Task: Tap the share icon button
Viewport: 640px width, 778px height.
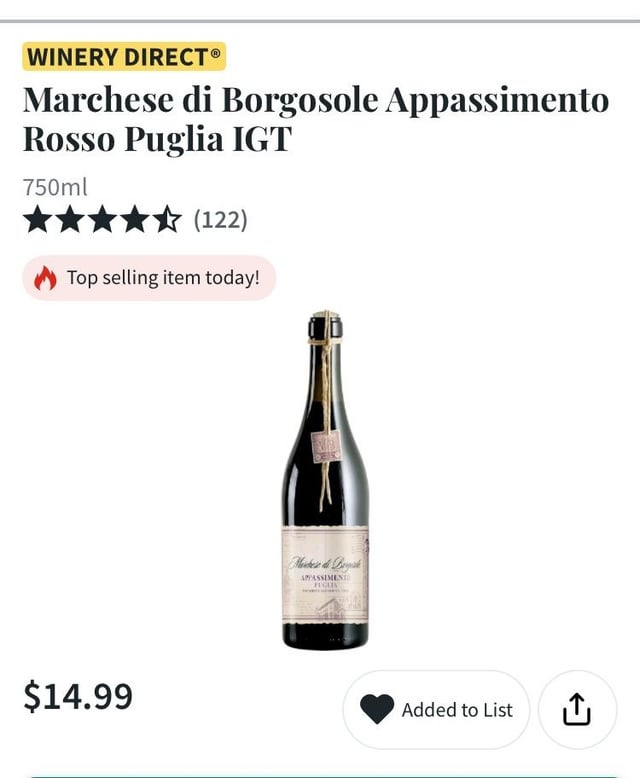Action: 577,709
